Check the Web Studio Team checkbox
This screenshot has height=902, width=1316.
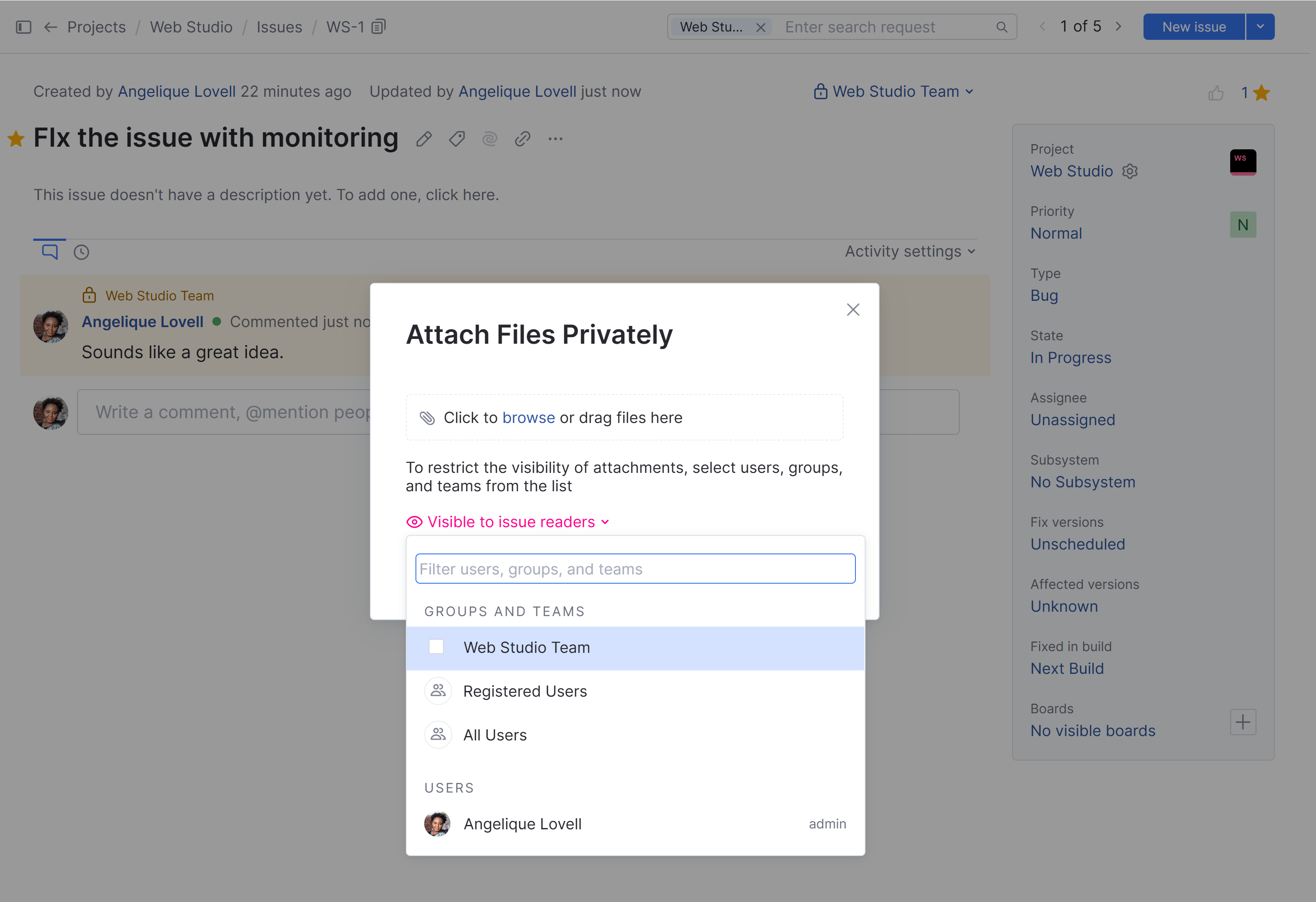[x=436, y=646]
